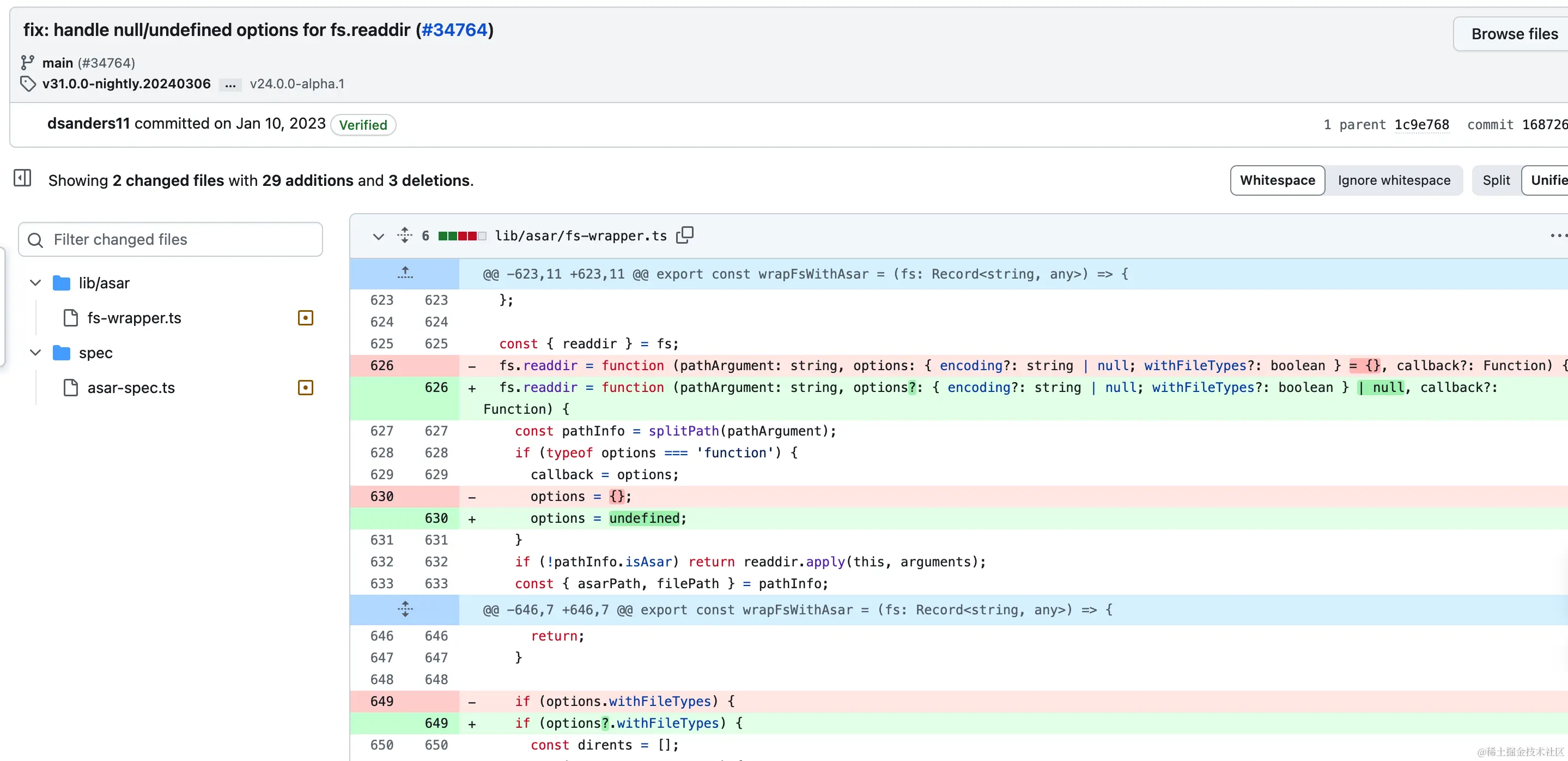Click the 'options = undefined;' added line
The height and width of the screenshot is (761, 1568).
[609, 519]
